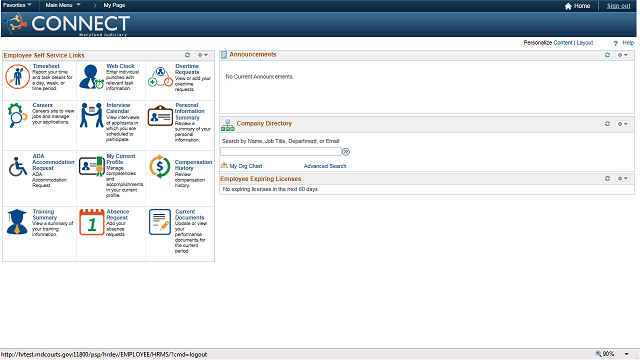Image resolution: width=640 pixels, height=360 pixels.
Task: Focus the Company Directory search field
Action: (x=281, y=152)
